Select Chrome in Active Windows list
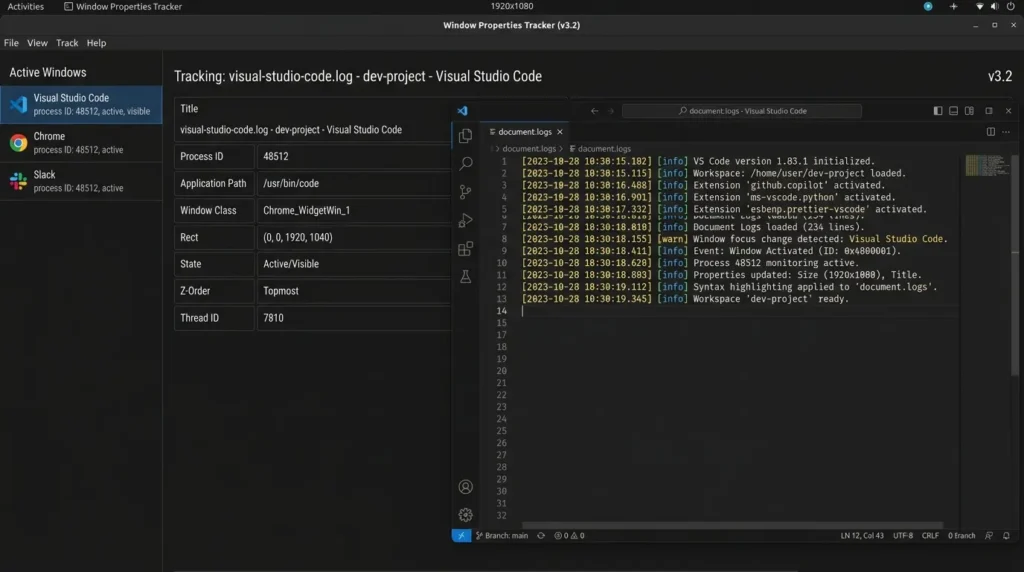This screenshot has height=572, width=1024. click(81, 143)
